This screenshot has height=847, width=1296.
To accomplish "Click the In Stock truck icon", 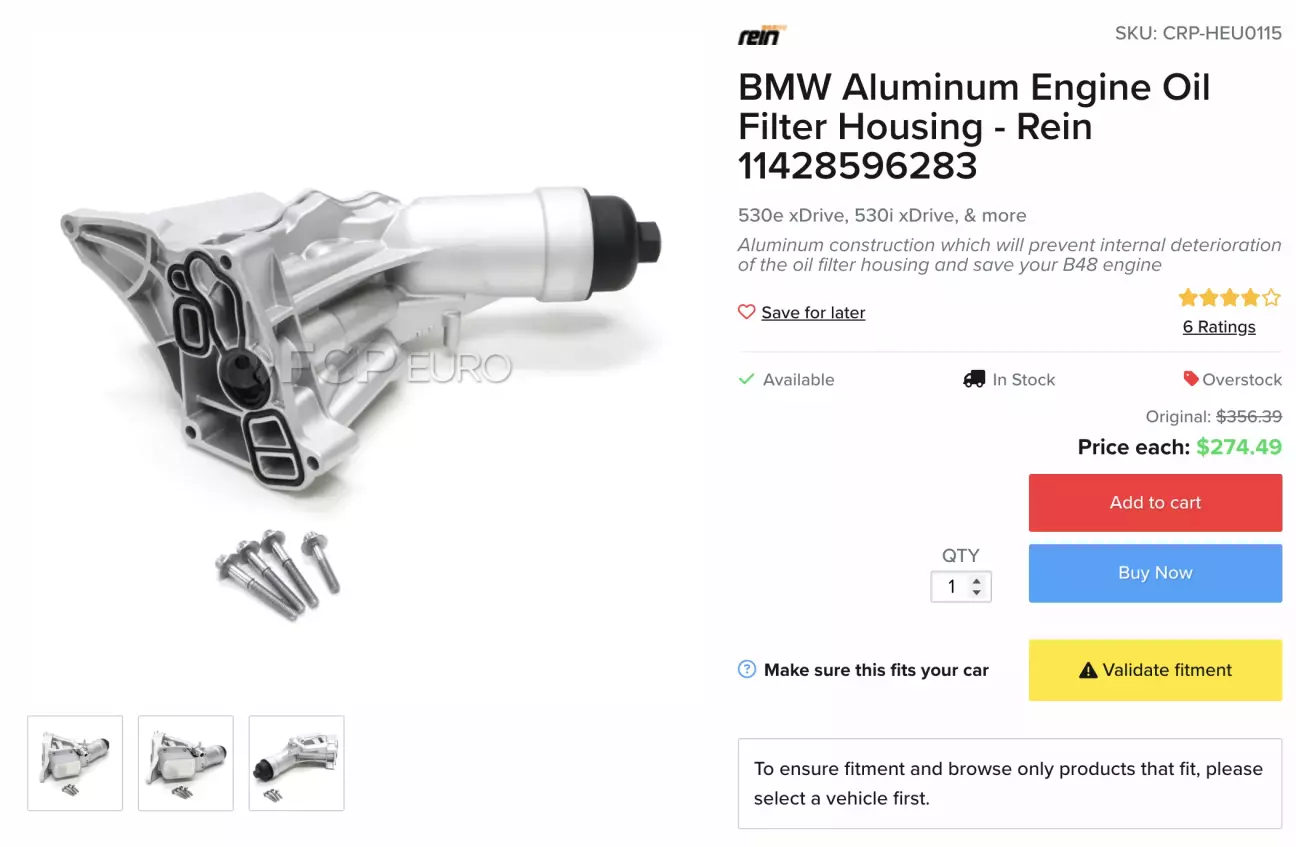I will pyautogui.click(x=974, y=379).
